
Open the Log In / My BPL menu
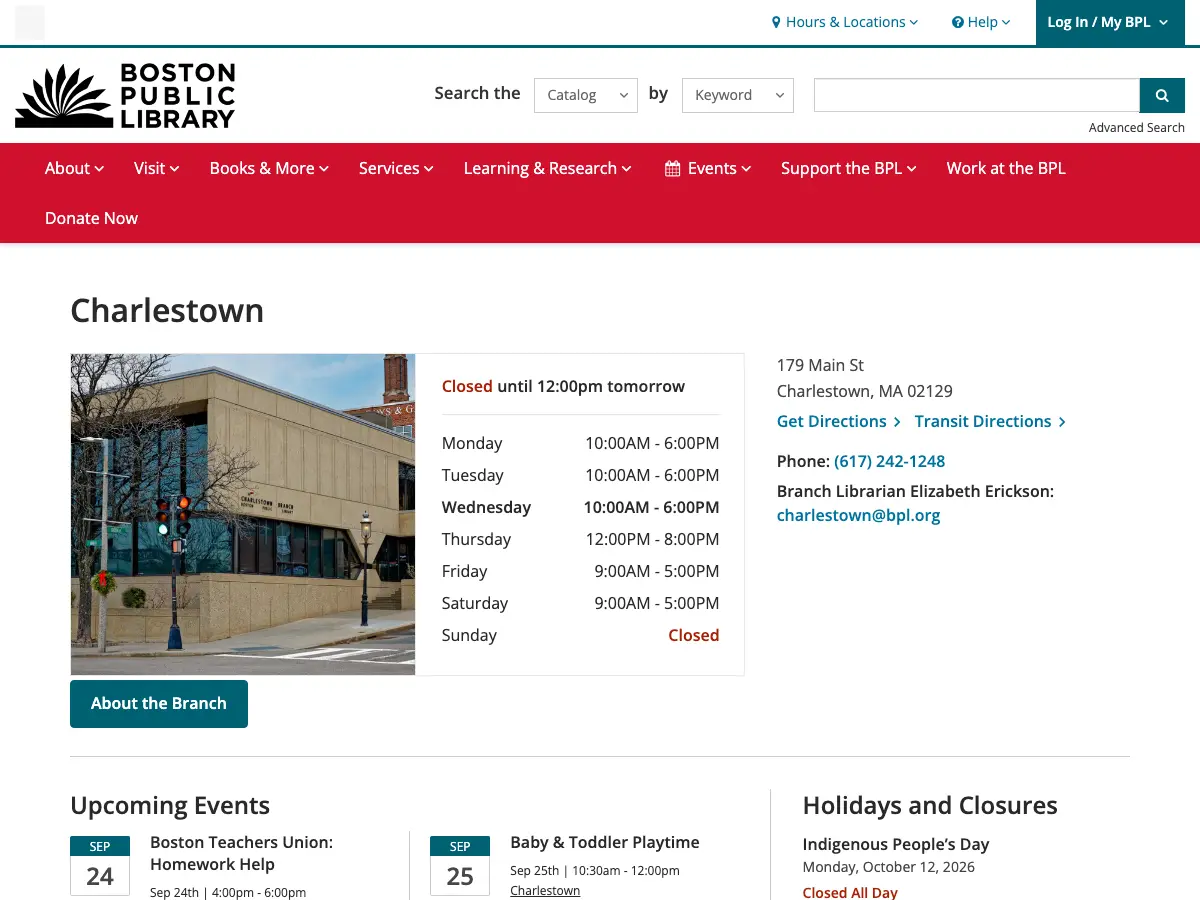[1108, 22]
